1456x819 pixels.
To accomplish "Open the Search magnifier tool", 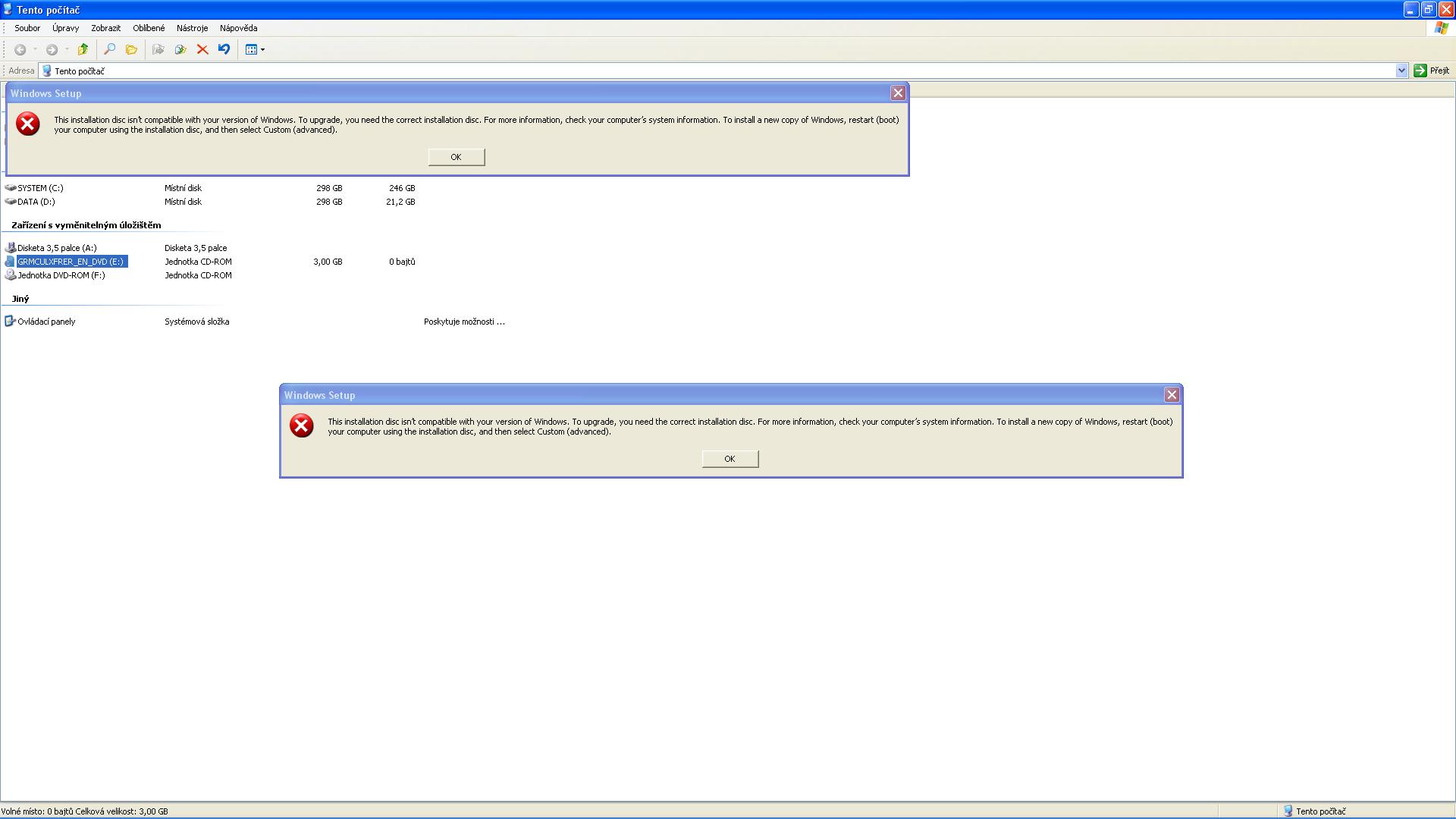I will [x=109, y=49].
